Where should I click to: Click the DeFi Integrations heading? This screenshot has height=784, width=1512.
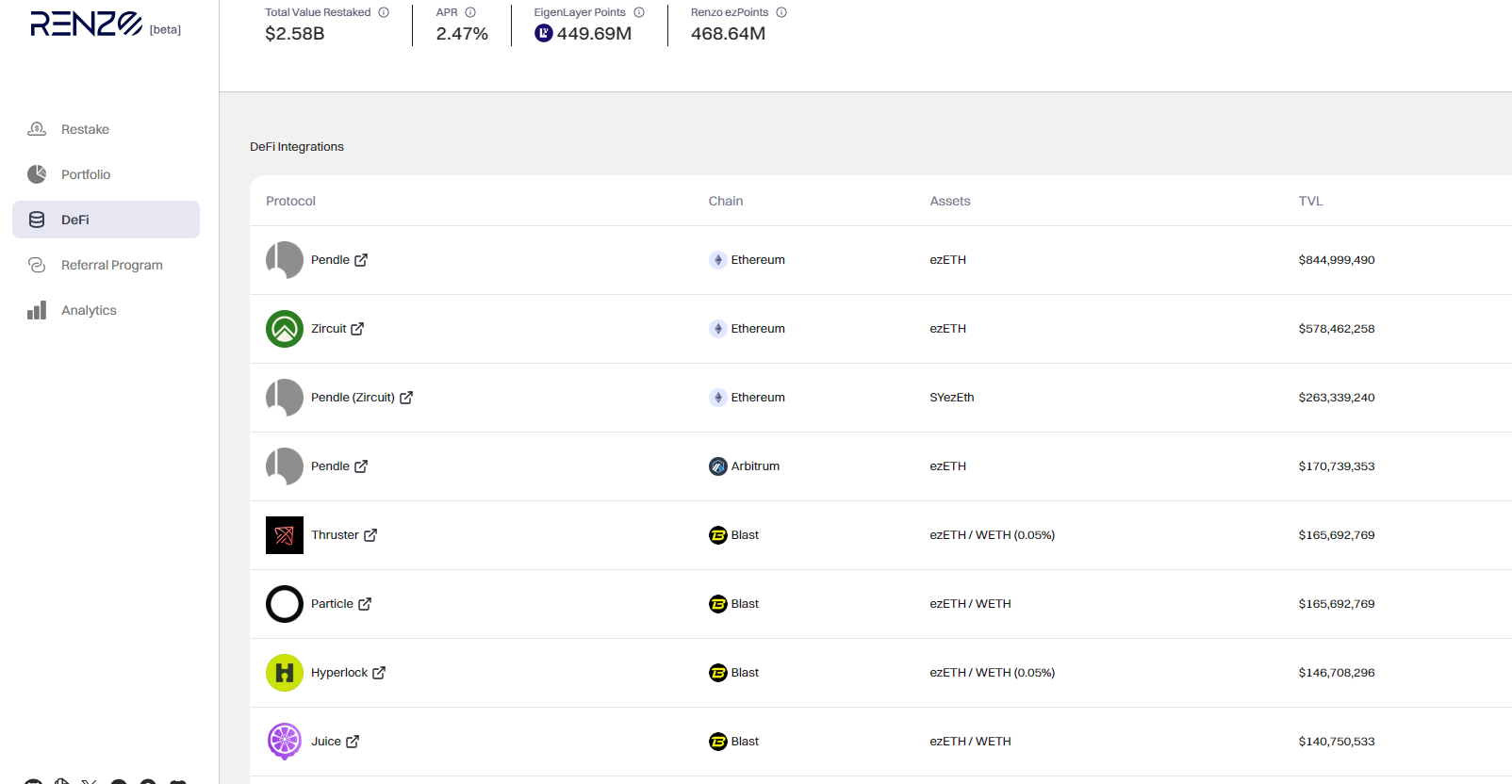[x=297, y=147]
